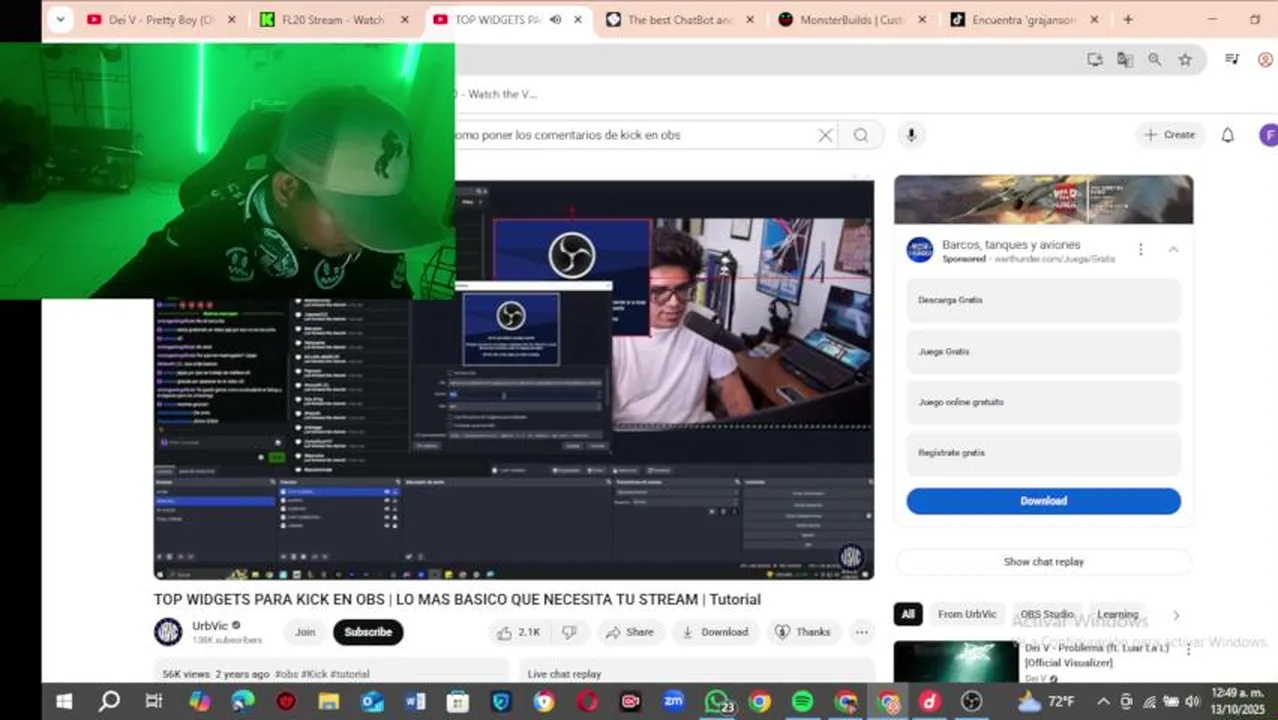1278x720 pixels.
Task: Switch to the Dei V - Pretty Boy tab
Action: point(160,19)
